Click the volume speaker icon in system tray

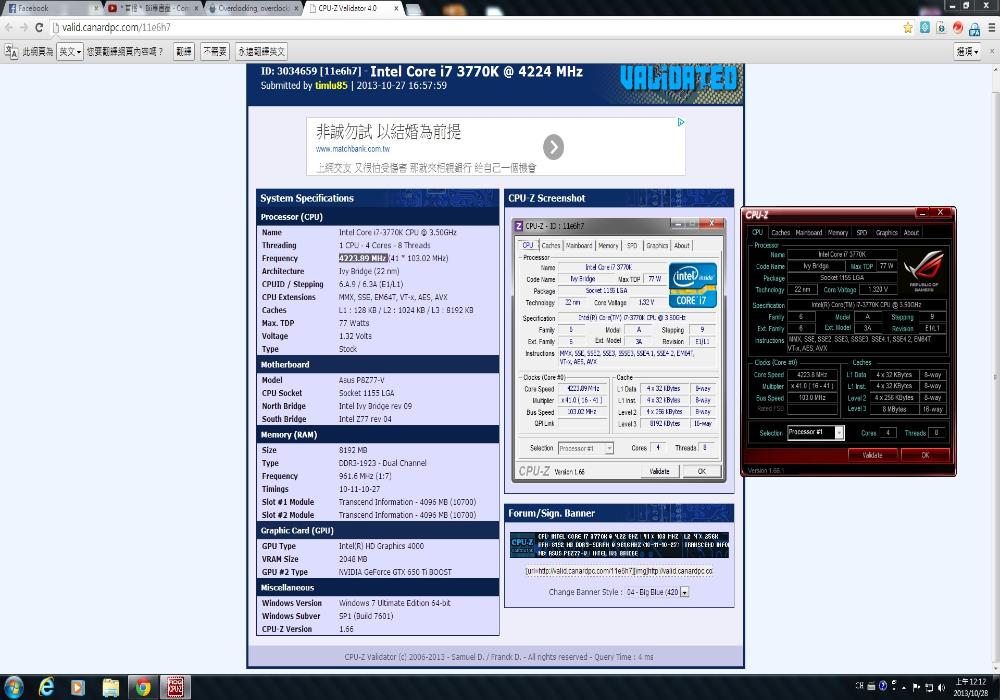(941, 687)
